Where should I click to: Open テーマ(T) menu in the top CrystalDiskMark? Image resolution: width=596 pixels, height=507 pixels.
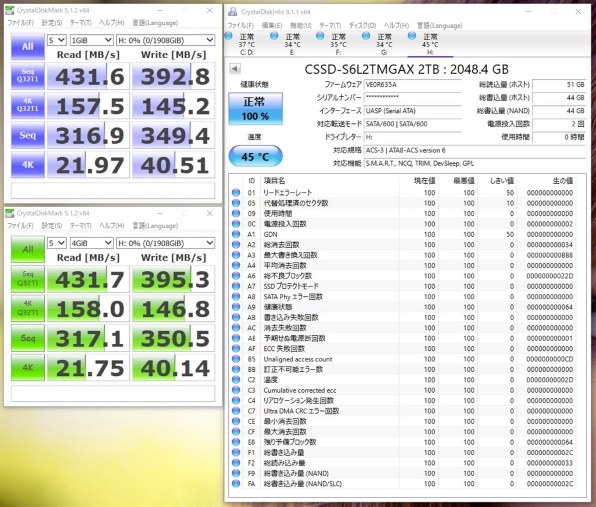pos(81,23)
